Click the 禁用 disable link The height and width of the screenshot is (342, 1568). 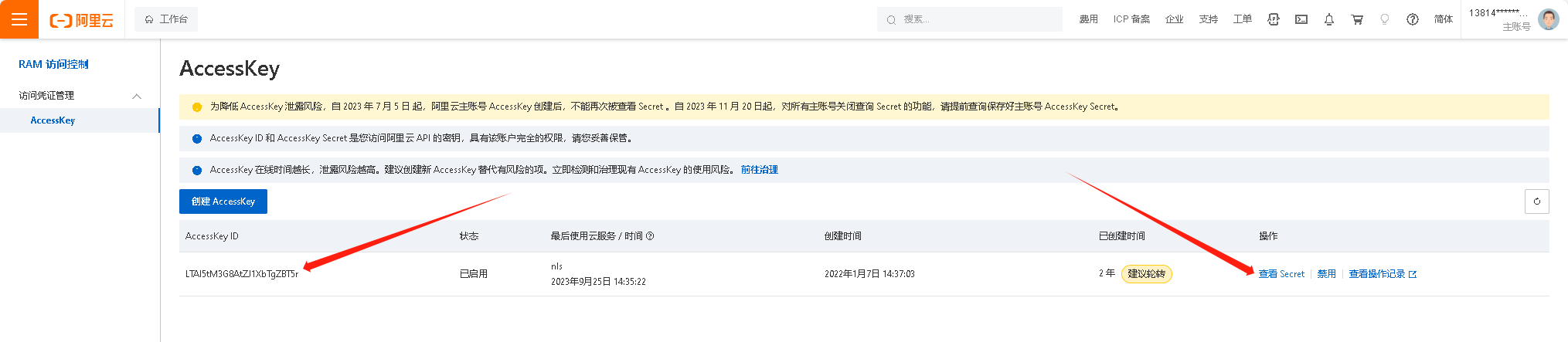[x=1326, y=274]
